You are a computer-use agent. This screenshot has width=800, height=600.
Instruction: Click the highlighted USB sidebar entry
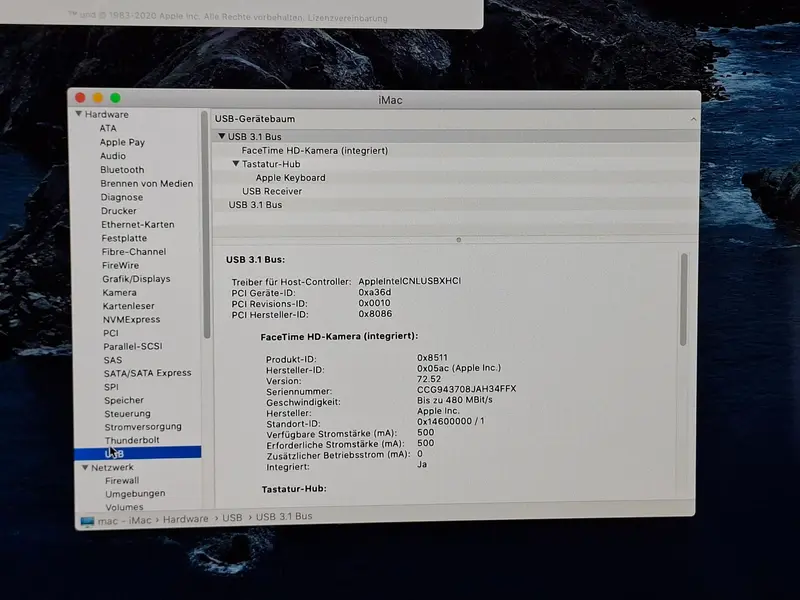pyautogui.click(x=137, y=453)
